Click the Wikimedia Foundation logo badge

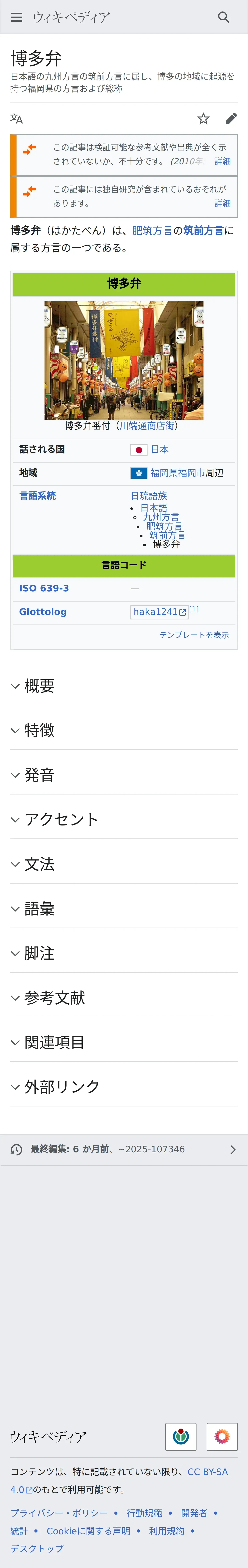[181, 1436]
